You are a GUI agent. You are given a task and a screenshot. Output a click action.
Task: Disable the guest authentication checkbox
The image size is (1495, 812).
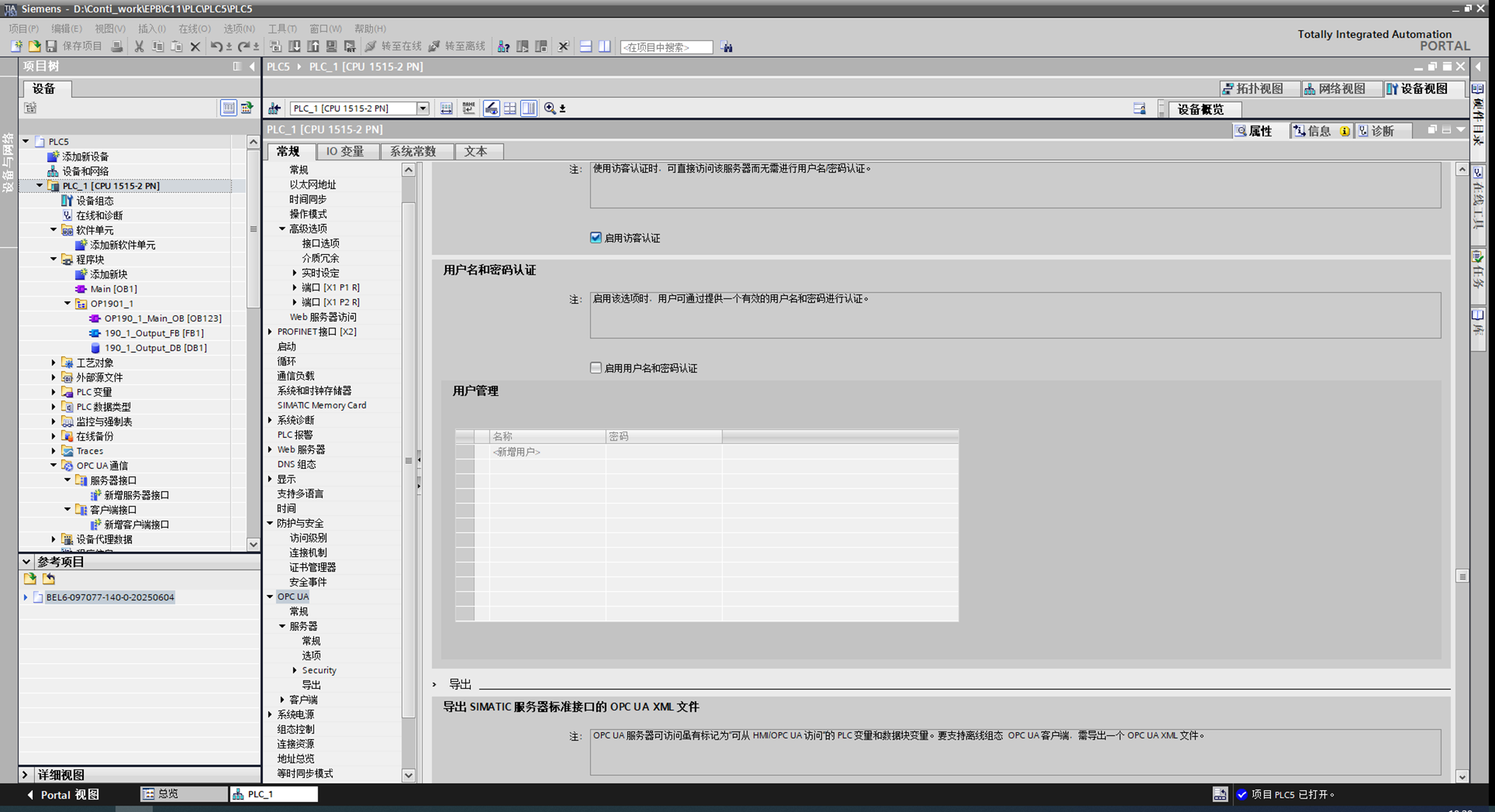click(595, 238)
